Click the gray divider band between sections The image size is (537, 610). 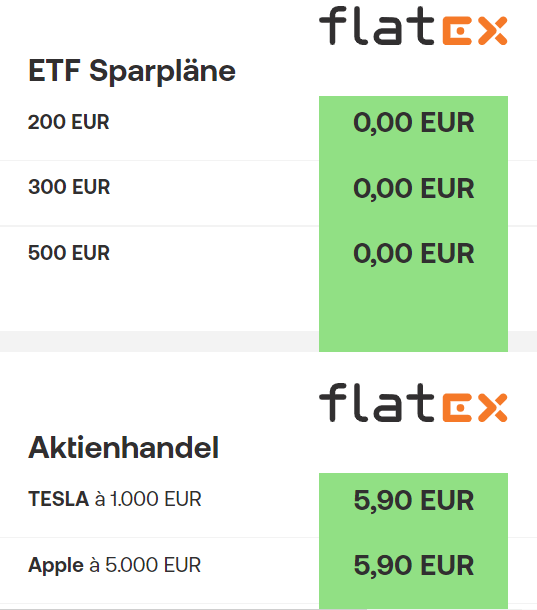tap(160, 342)
